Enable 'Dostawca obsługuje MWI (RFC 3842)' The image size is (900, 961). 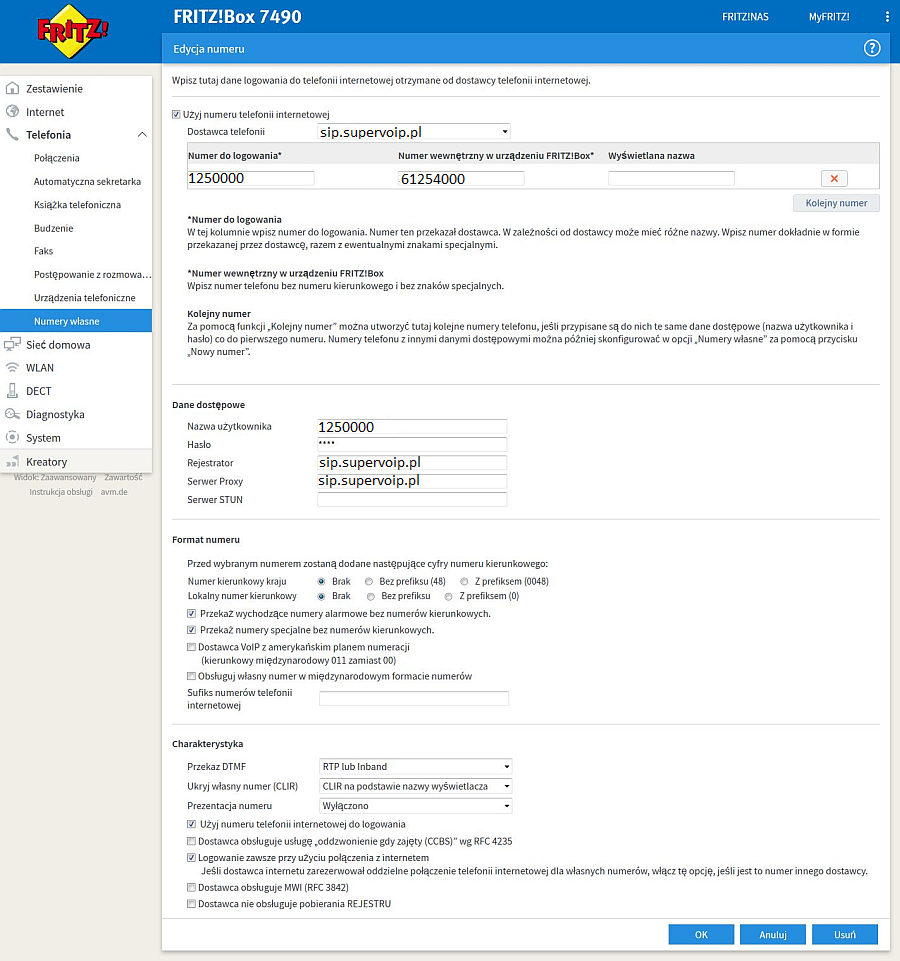tap(191, 887)
